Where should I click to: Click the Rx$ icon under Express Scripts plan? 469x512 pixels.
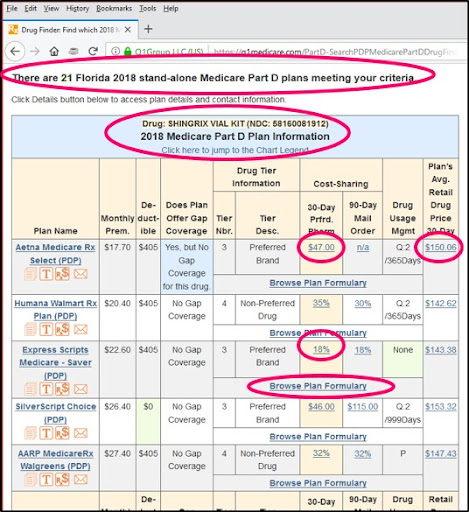click(x=62, y=389)
